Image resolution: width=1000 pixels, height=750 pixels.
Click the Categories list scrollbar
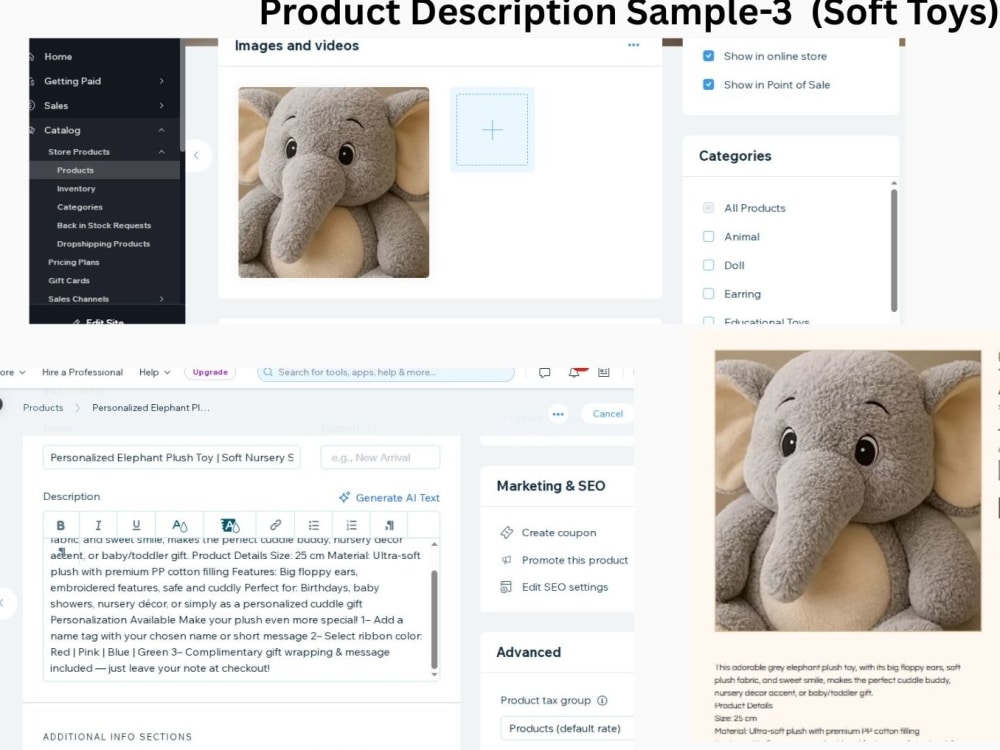[x=893, y=250]
